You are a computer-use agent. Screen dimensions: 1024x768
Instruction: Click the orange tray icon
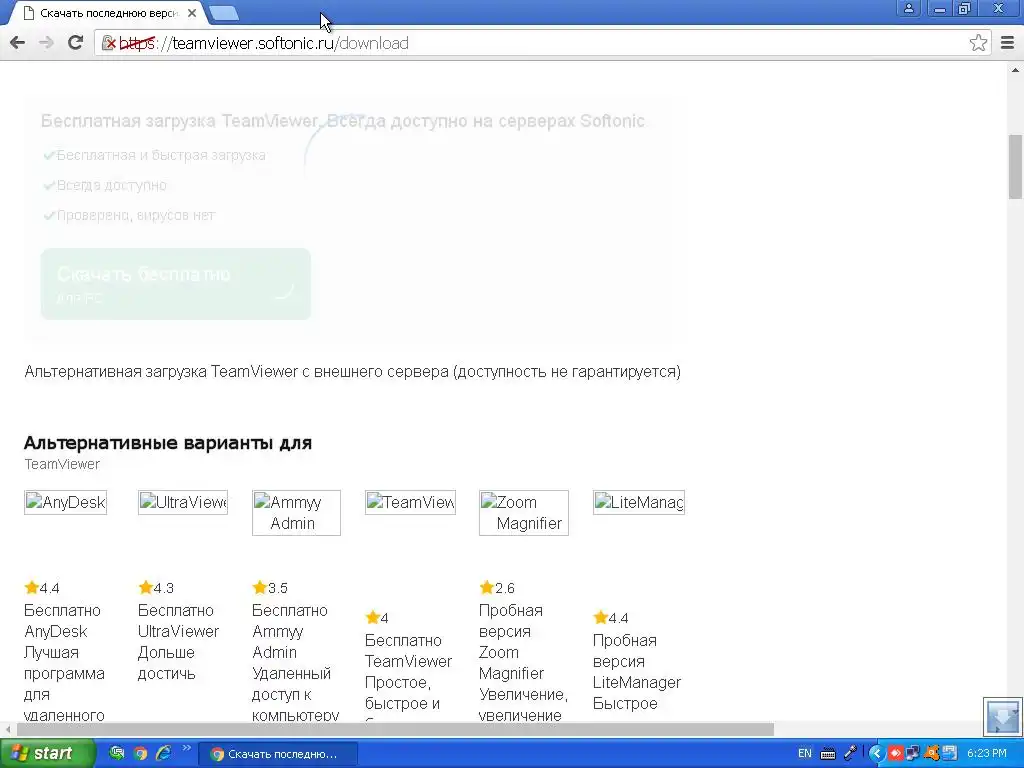pyautogui.click(x=931, y=754)
